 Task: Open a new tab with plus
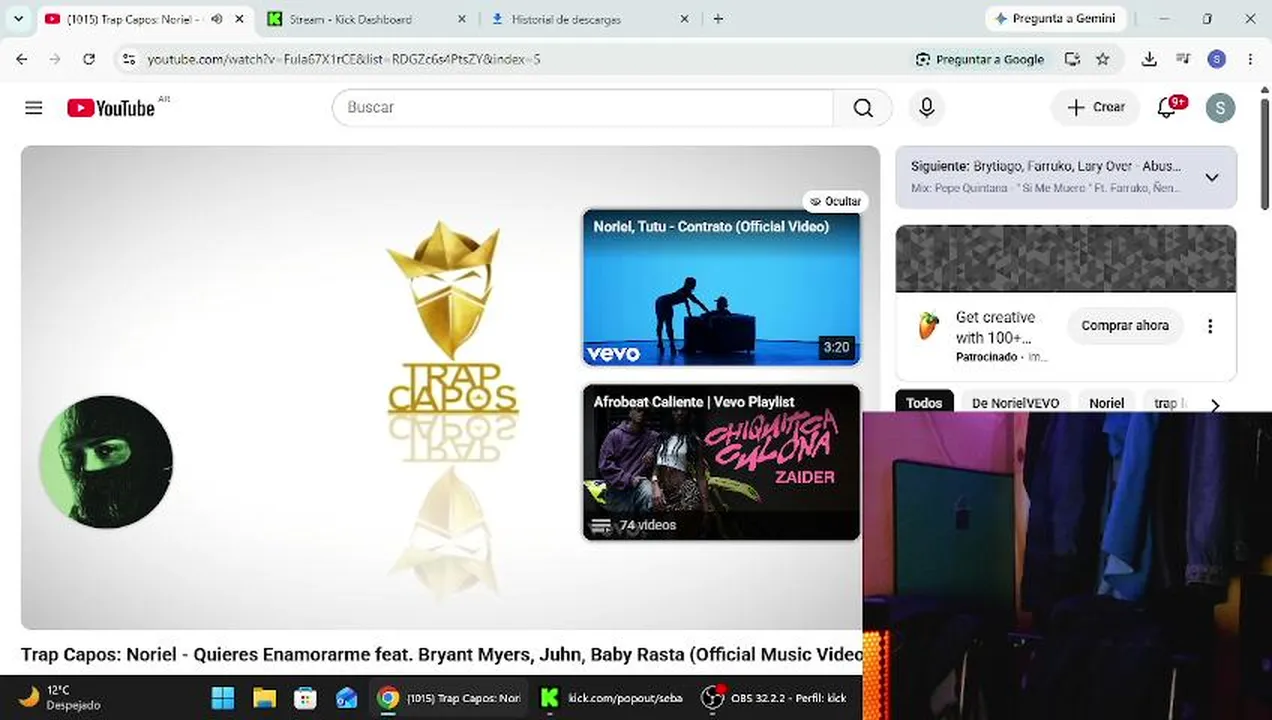718,19
